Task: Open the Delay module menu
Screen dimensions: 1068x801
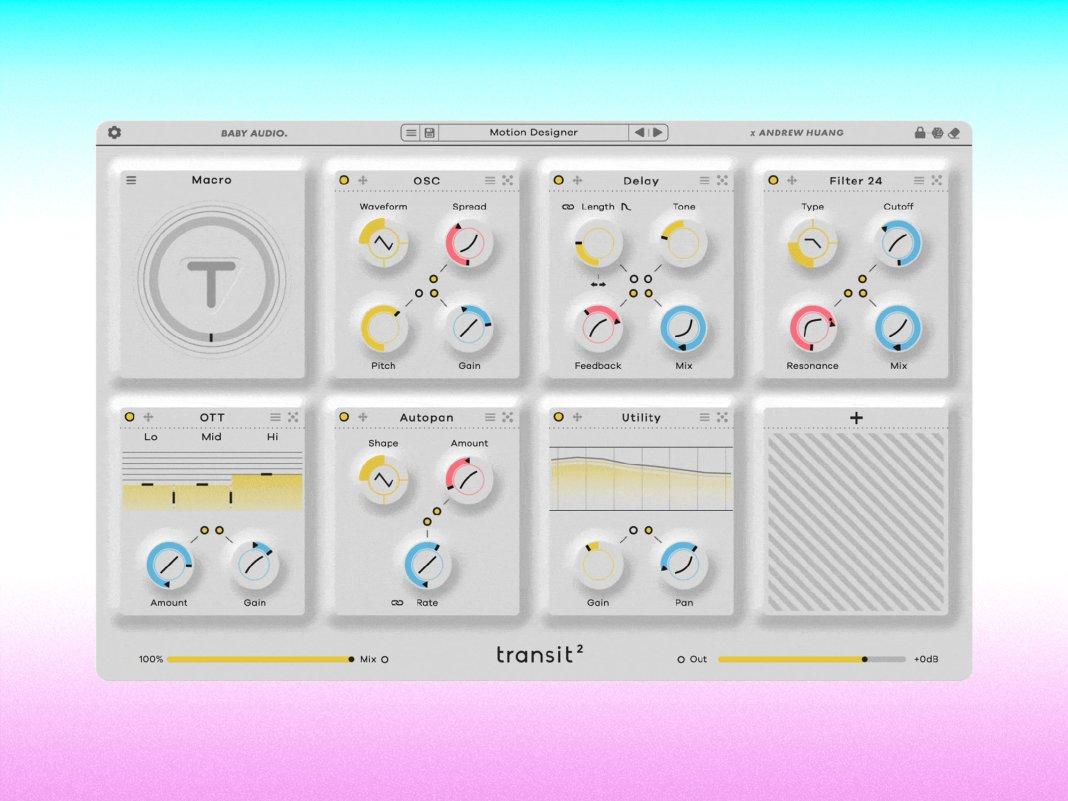Action: (704, 180)
